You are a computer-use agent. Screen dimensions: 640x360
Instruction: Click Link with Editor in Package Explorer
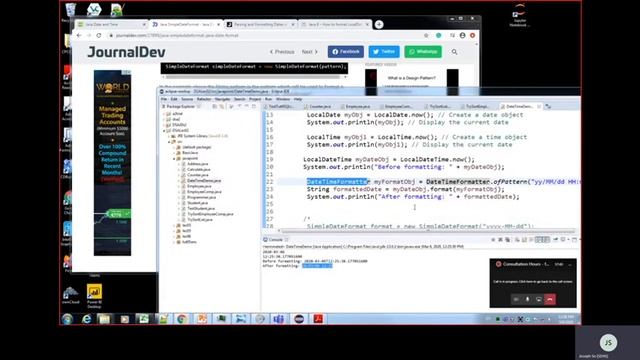tap(222, 107)
